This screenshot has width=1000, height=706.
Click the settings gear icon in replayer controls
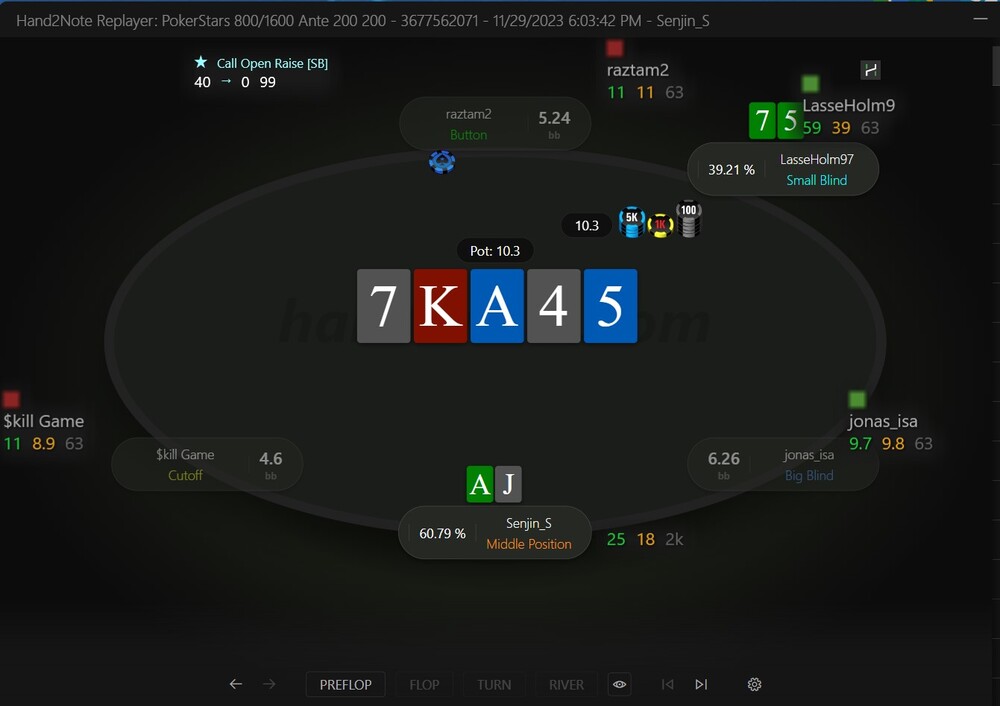click(754, 684)
